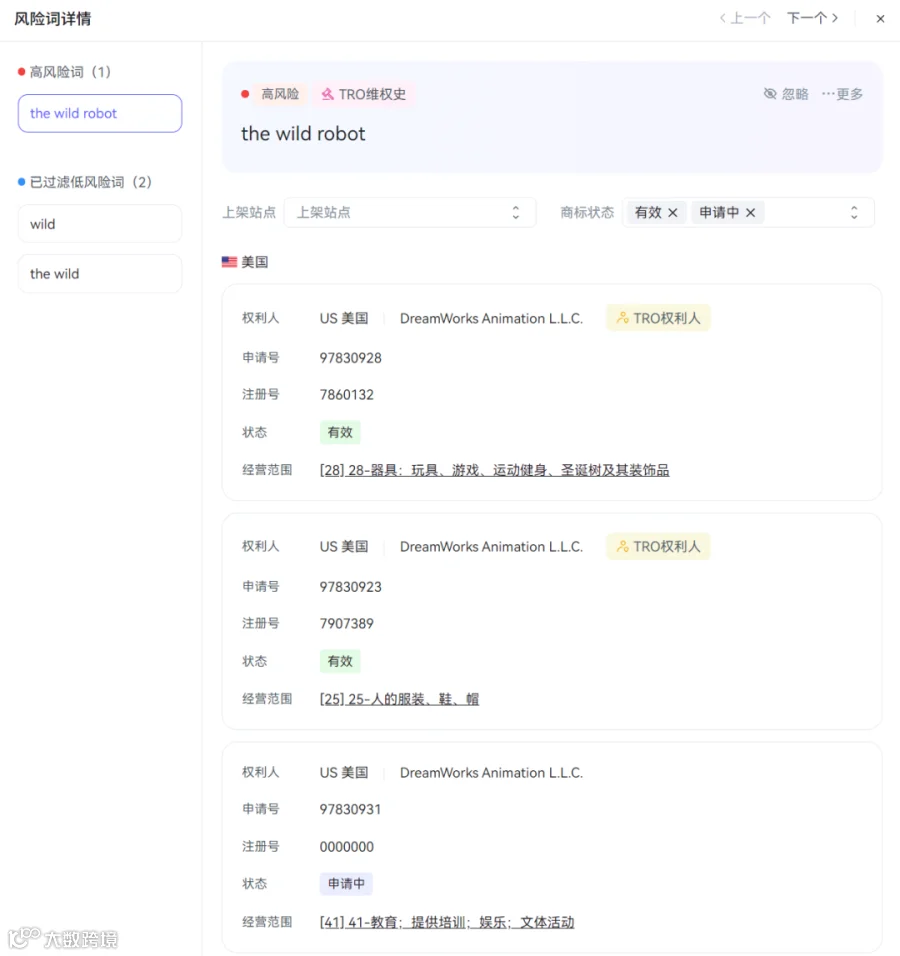Click the 申请中 status badge
Screen dimensions: 900x956
346,883
